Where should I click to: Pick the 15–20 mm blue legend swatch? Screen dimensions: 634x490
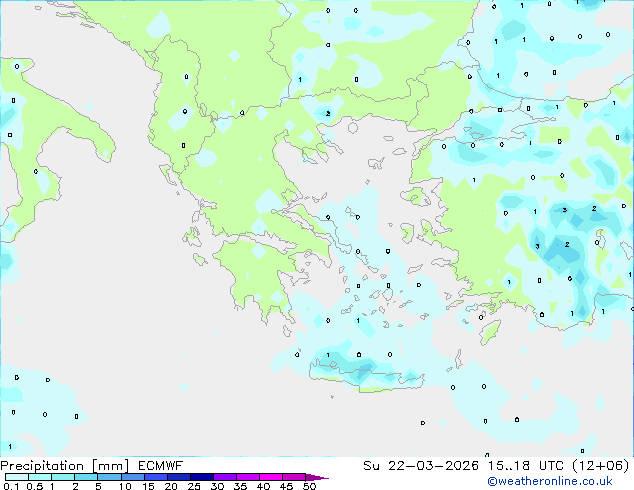[156, 477]
